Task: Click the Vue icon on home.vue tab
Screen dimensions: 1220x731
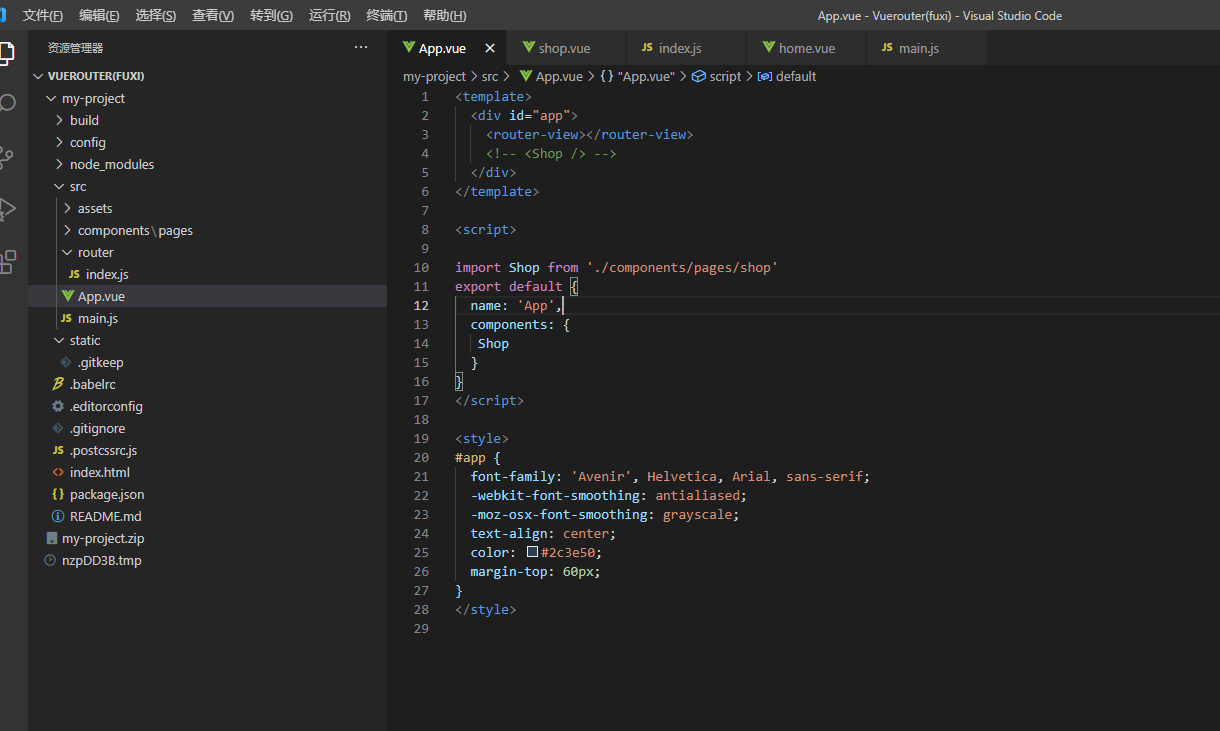Action: point(769,48)
